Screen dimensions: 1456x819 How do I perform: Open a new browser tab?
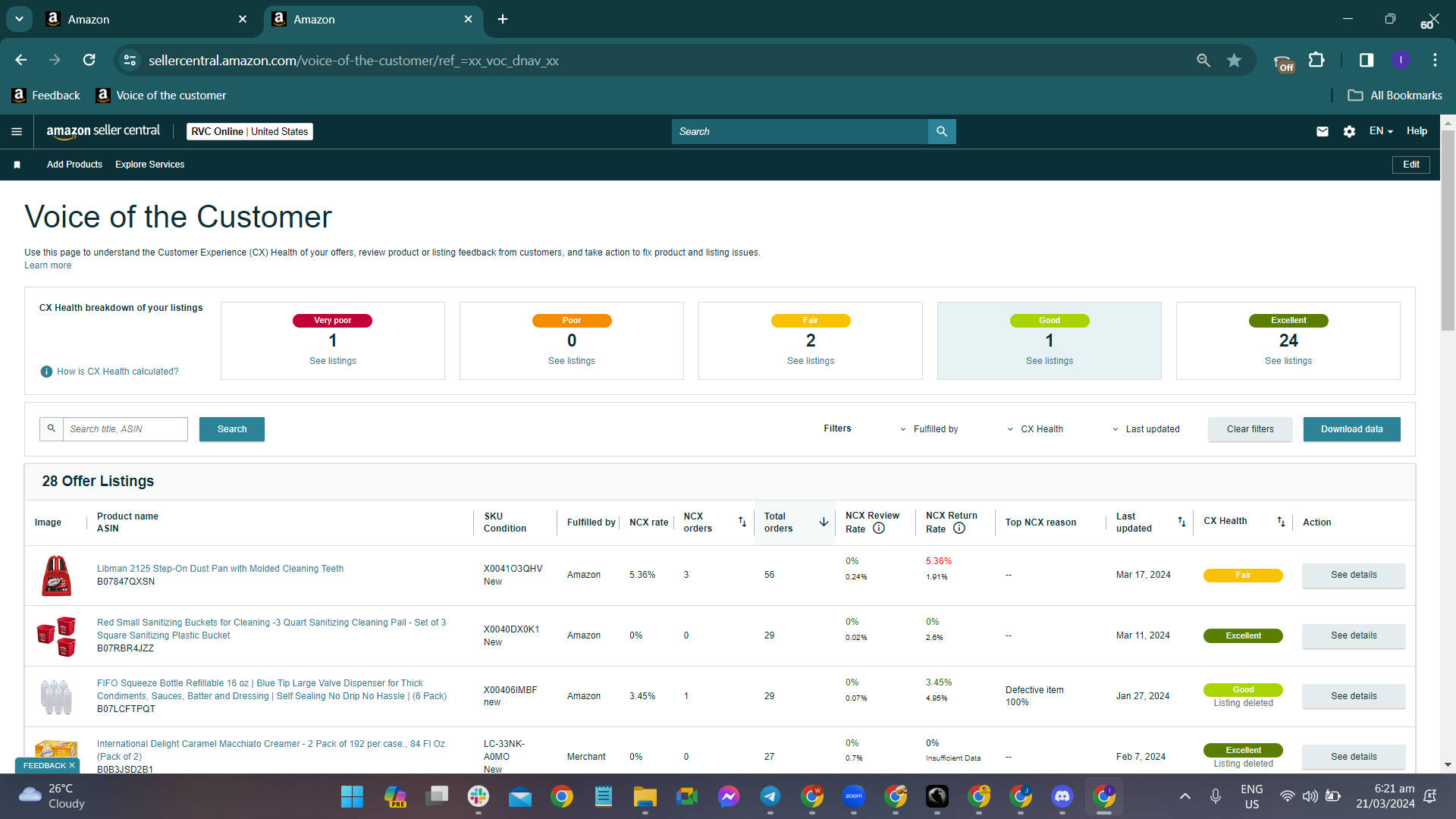tap(503, 19)
